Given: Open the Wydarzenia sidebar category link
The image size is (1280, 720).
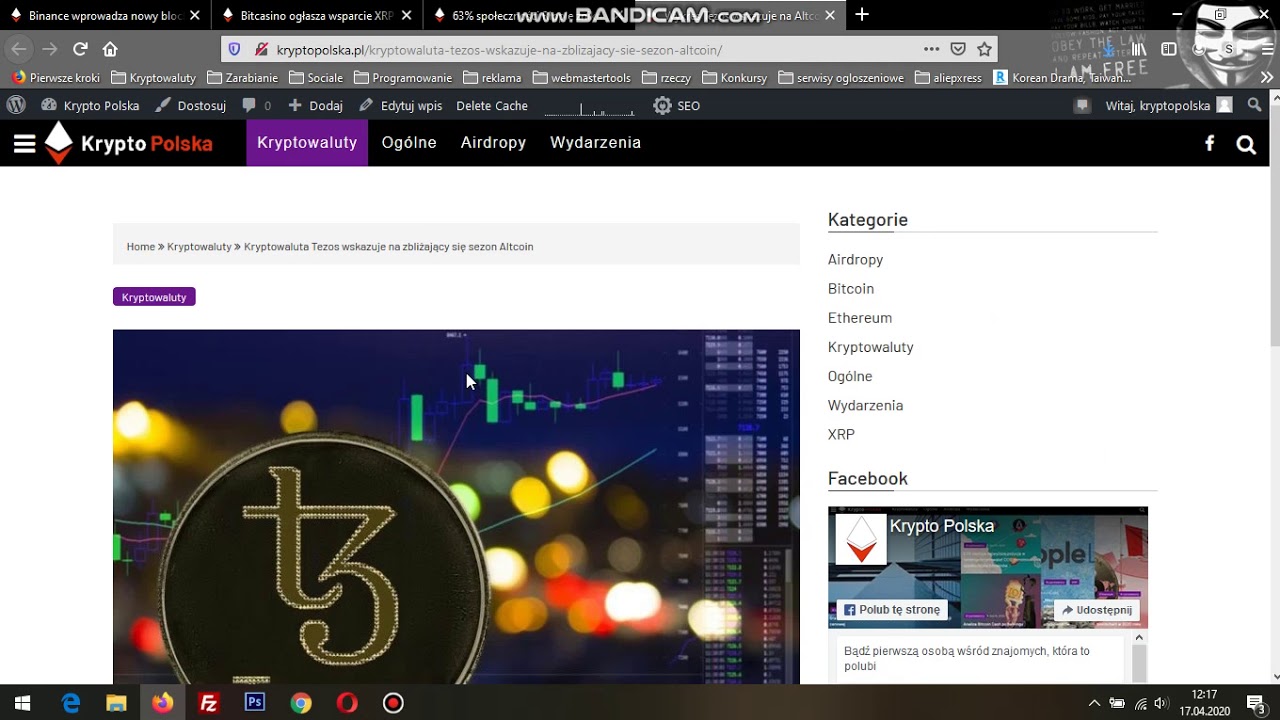Looking at the screenshot, I should click(865, 405).
